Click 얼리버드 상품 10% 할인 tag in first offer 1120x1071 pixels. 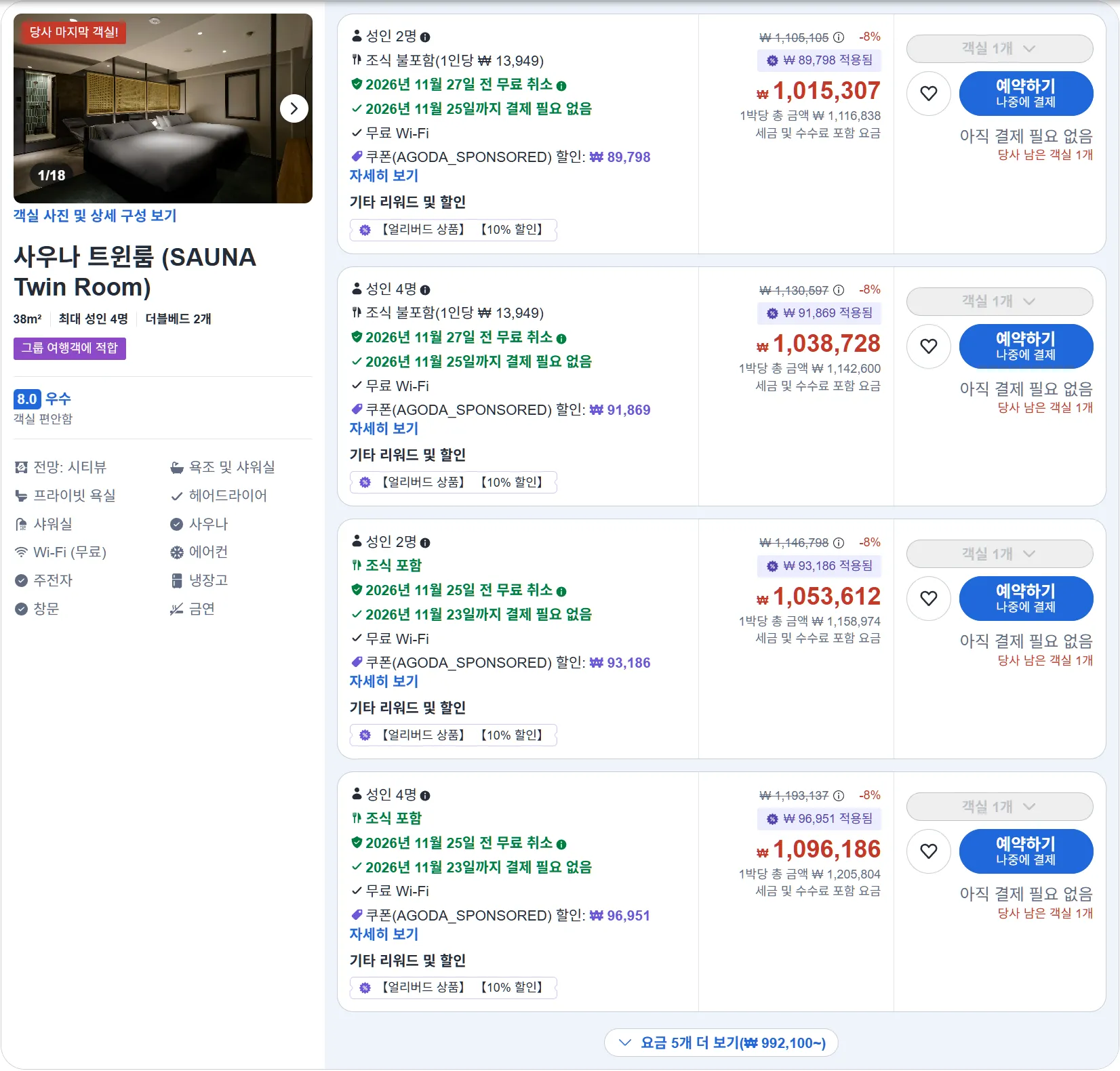(454, 230)
